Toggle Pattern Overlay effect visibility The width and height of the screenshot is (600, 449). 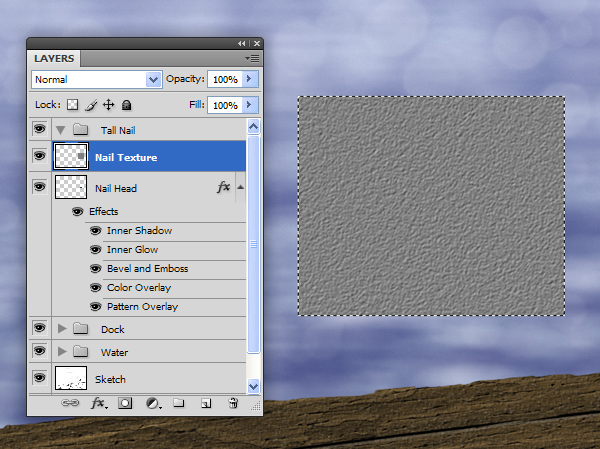(x=96, y=307)
